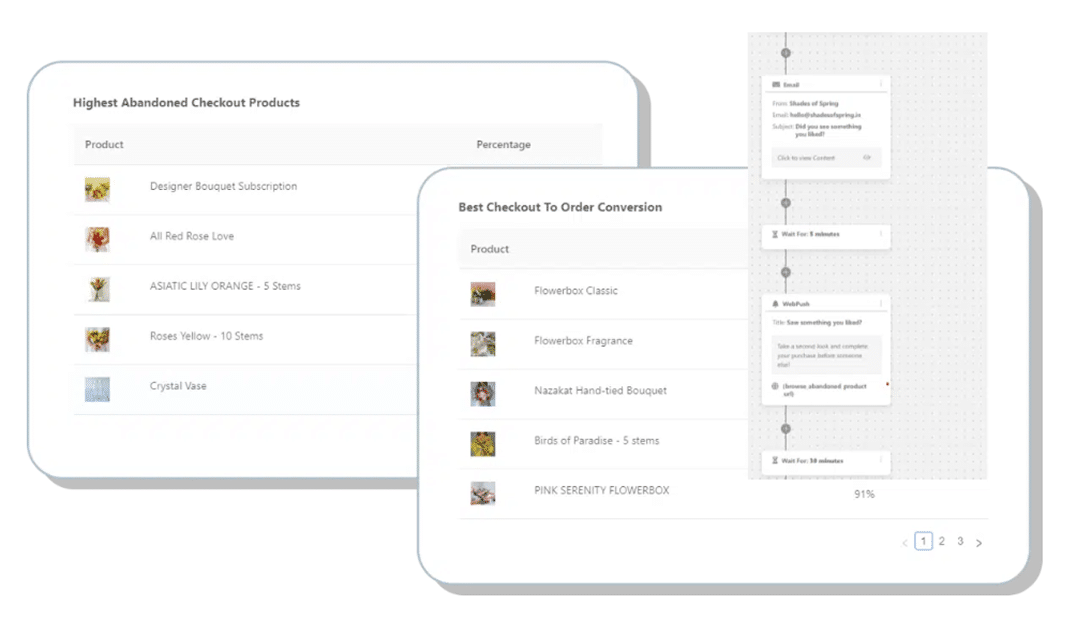Click the Percentage column header
Screen dimensions: 1070x618
503,145
